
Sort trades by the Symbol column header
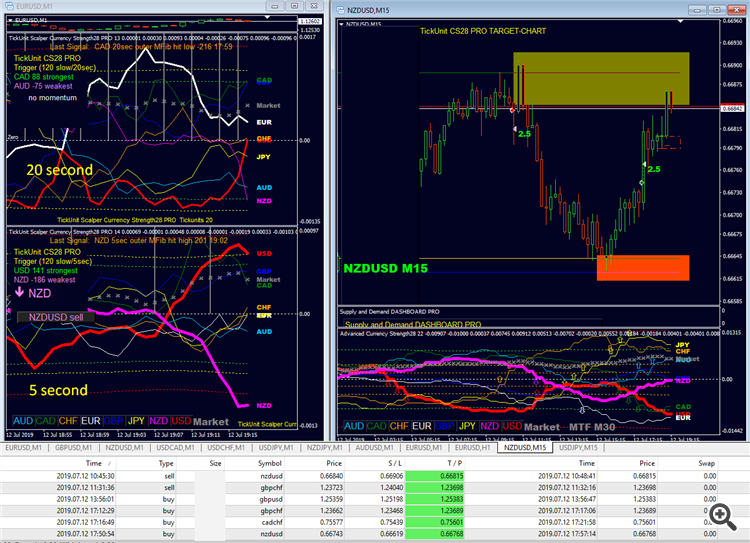(269, 463)
